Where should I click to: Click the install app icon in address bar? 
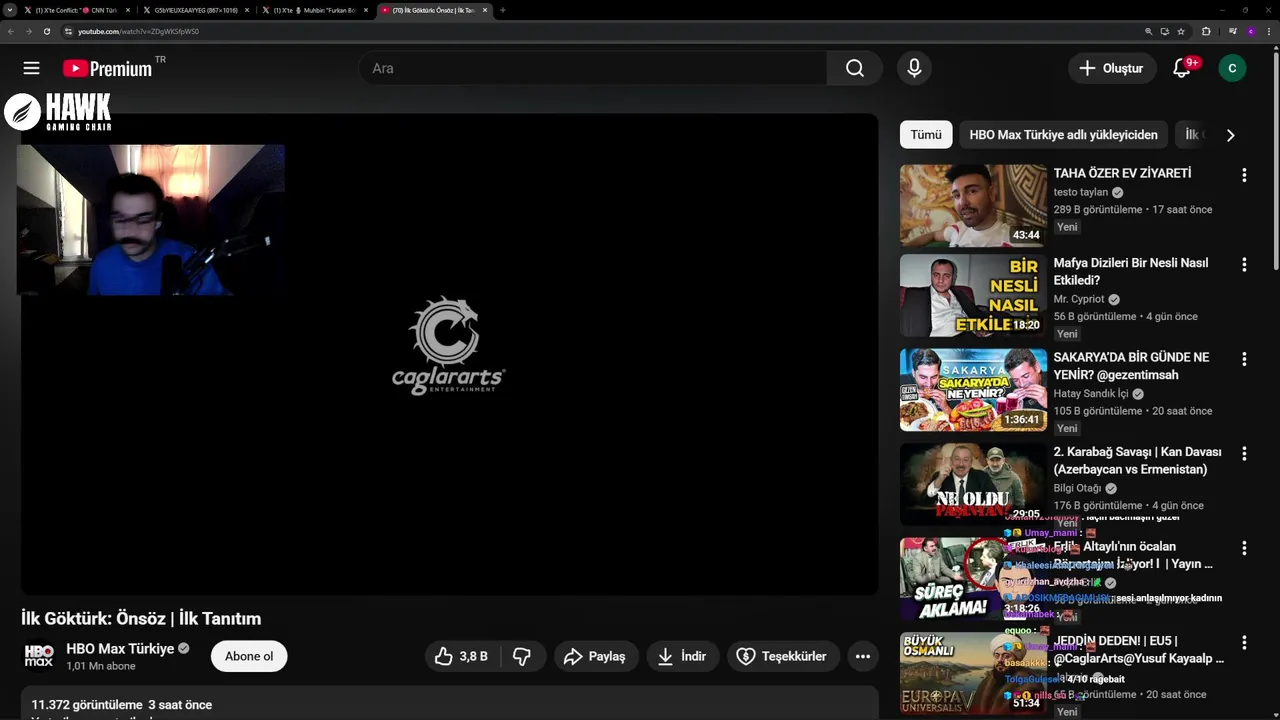[x=1165, y=31]
